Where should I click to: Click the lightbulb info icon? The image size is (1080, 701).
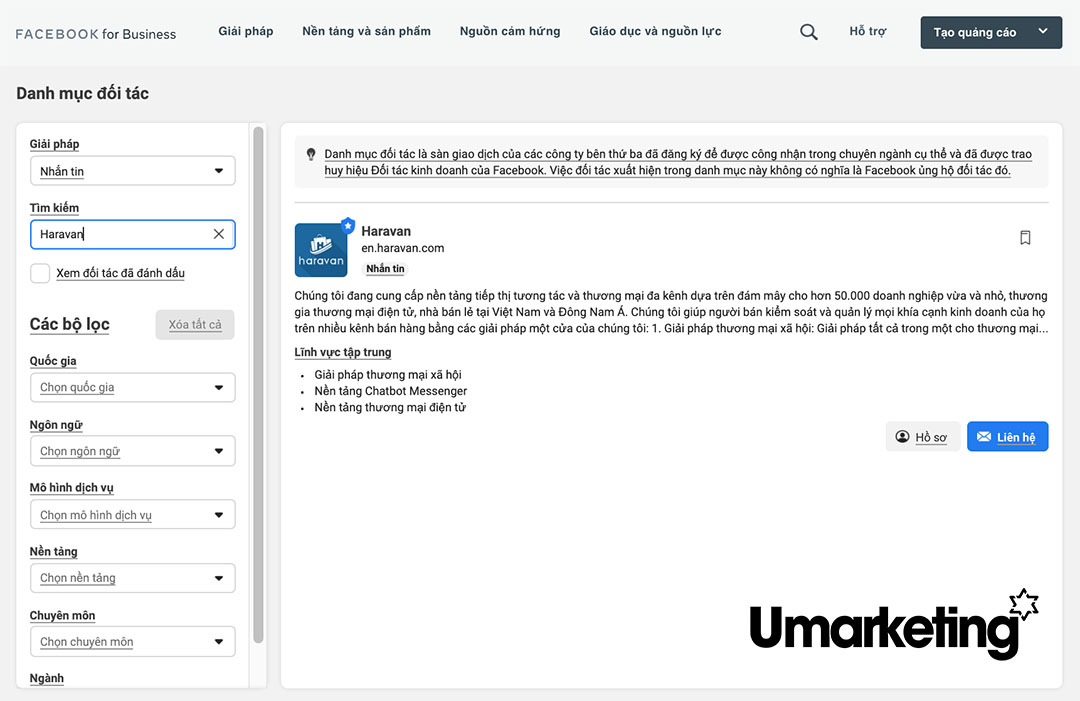[x=311, y=155]
